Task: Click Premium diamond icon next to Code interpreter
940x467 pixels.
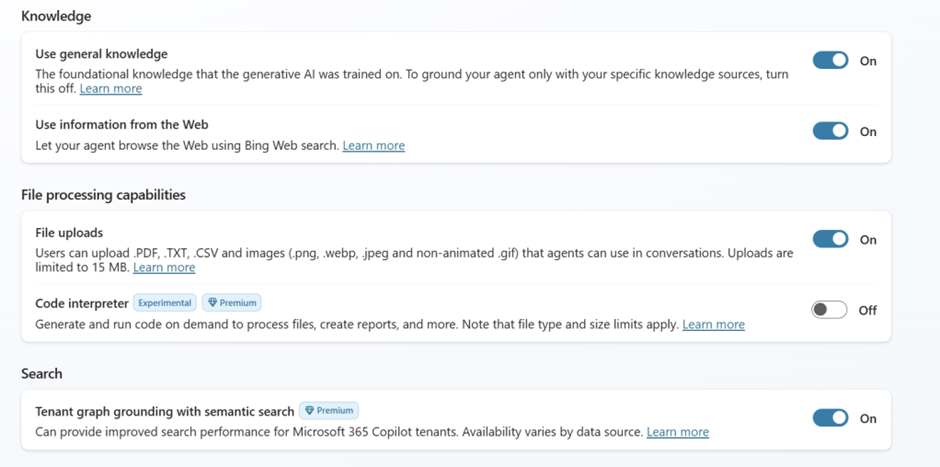Action: pyautogui.click(x=213, y=302)
